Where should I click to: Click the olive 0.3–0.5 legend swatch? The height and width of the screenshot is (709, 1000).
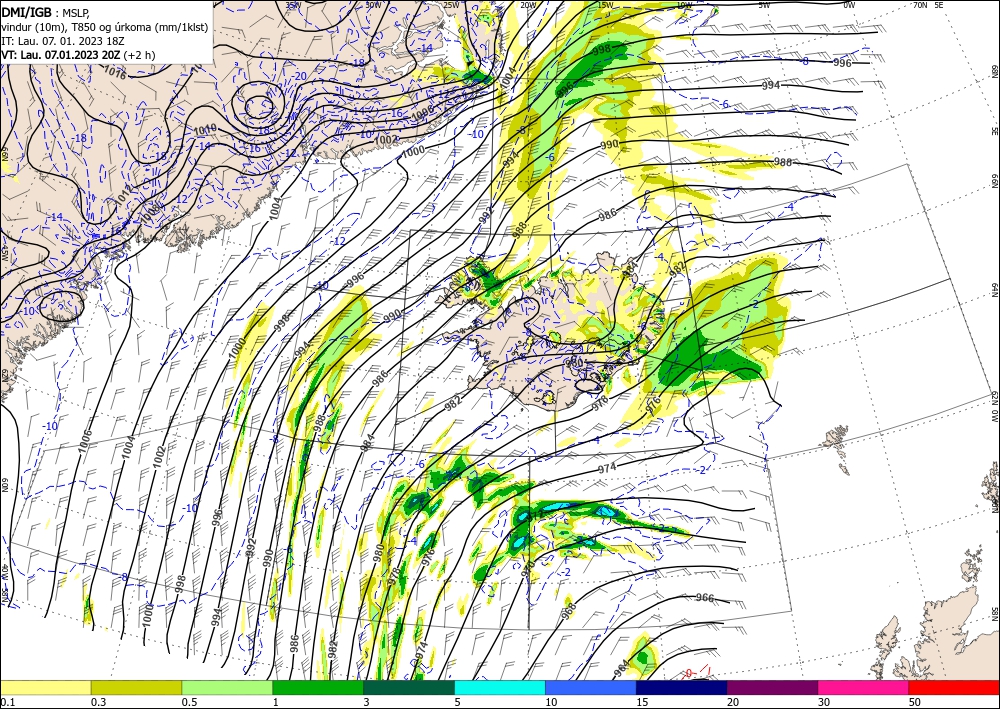click(136, 687)
